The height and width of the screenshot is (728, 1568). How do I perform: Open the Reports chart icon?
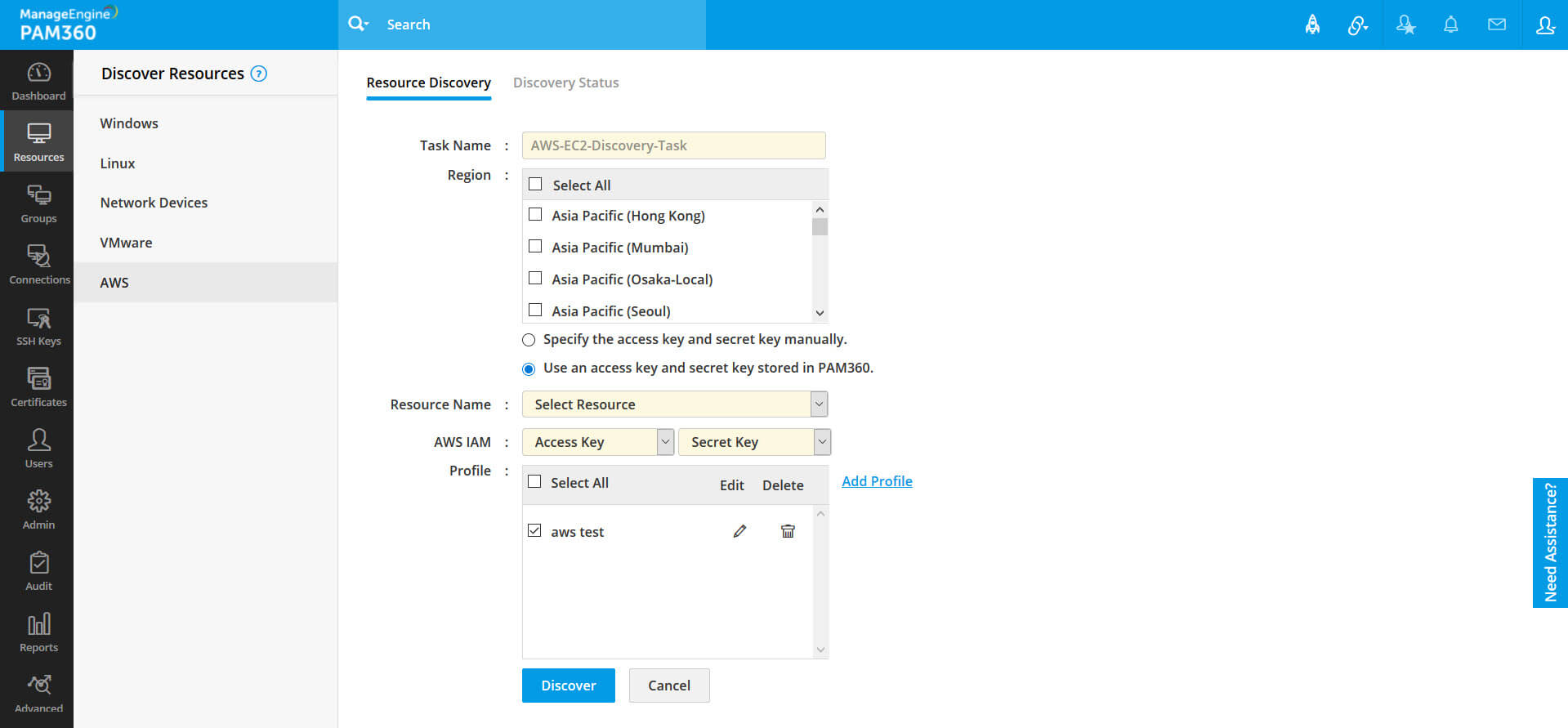(x=38, y=623)
